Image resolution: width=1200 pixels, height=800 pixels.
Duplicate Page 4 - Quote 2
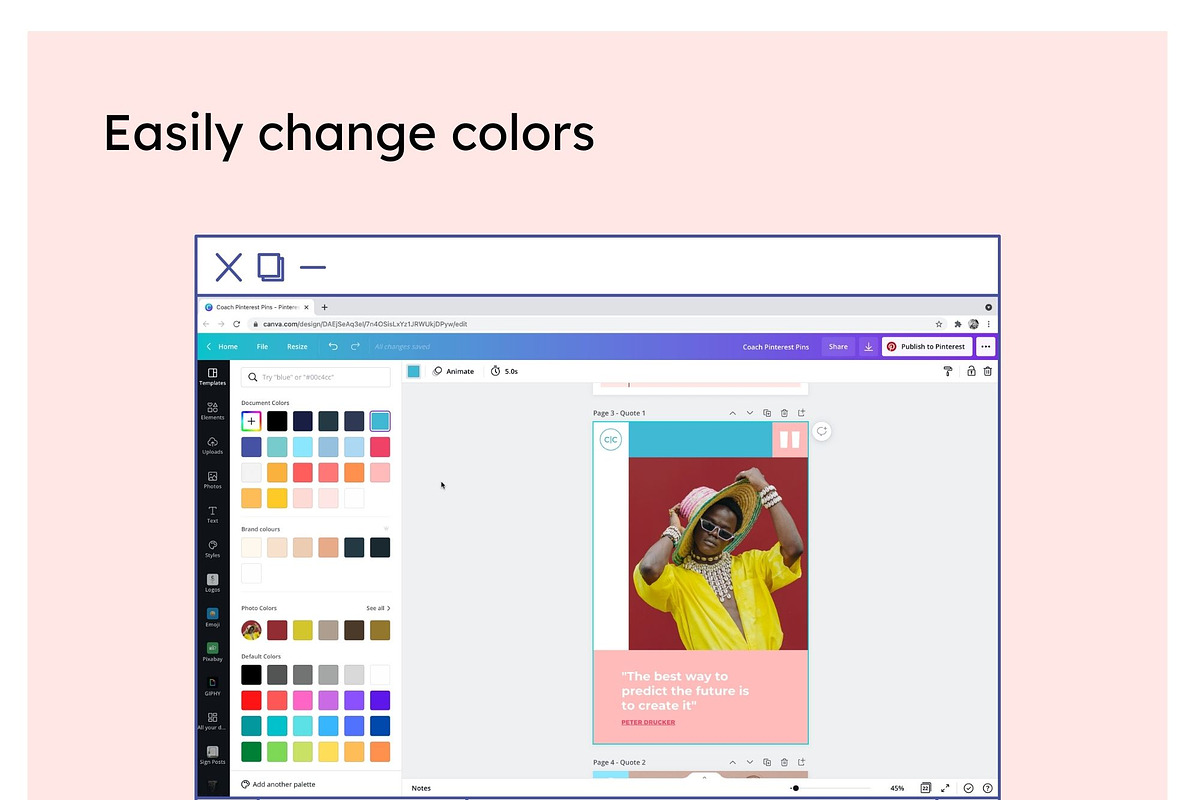click(767, 762)
